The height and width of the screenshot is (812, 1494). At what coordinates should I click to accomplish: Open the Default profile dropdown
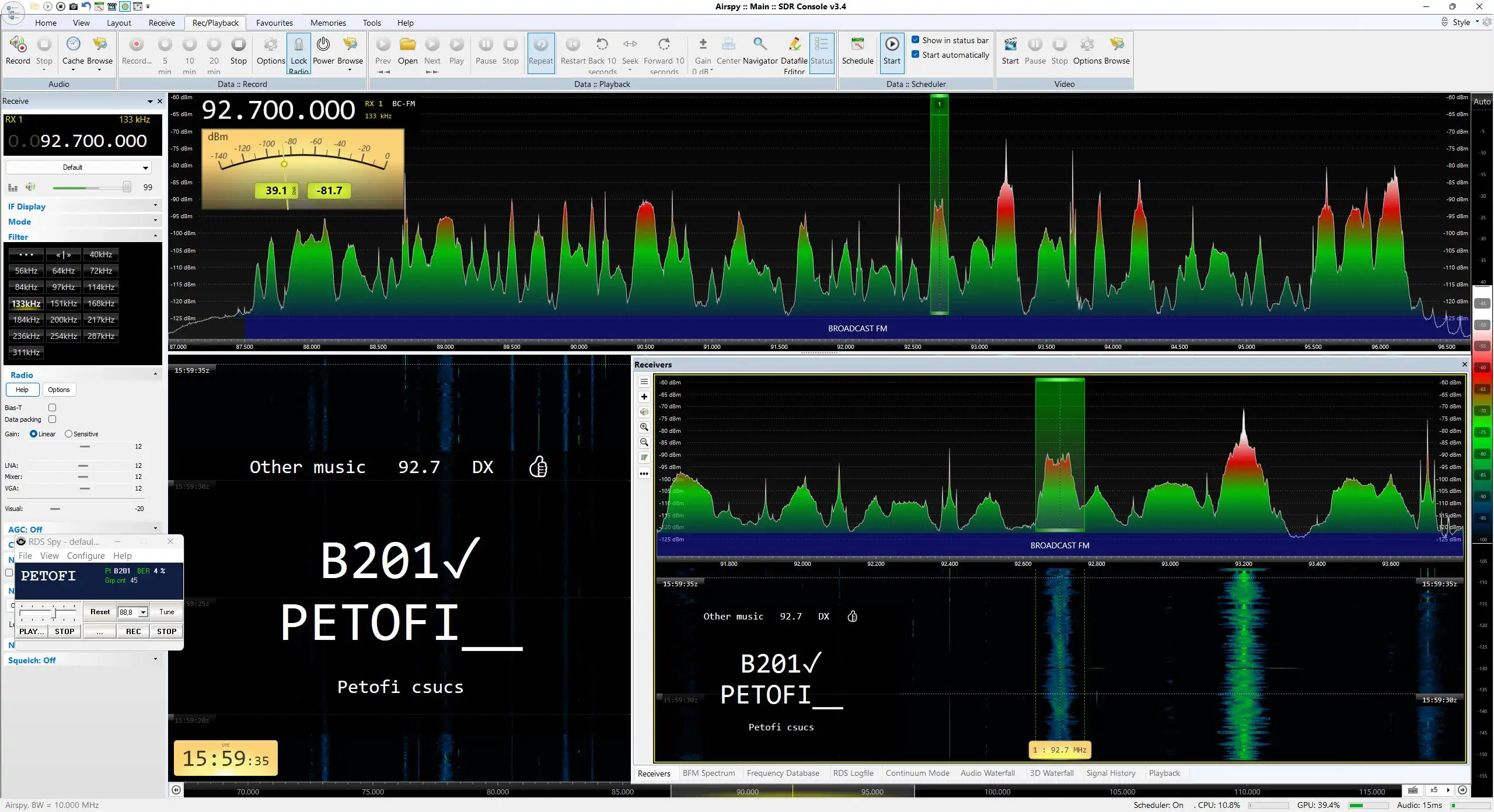(x=79, y=167)
